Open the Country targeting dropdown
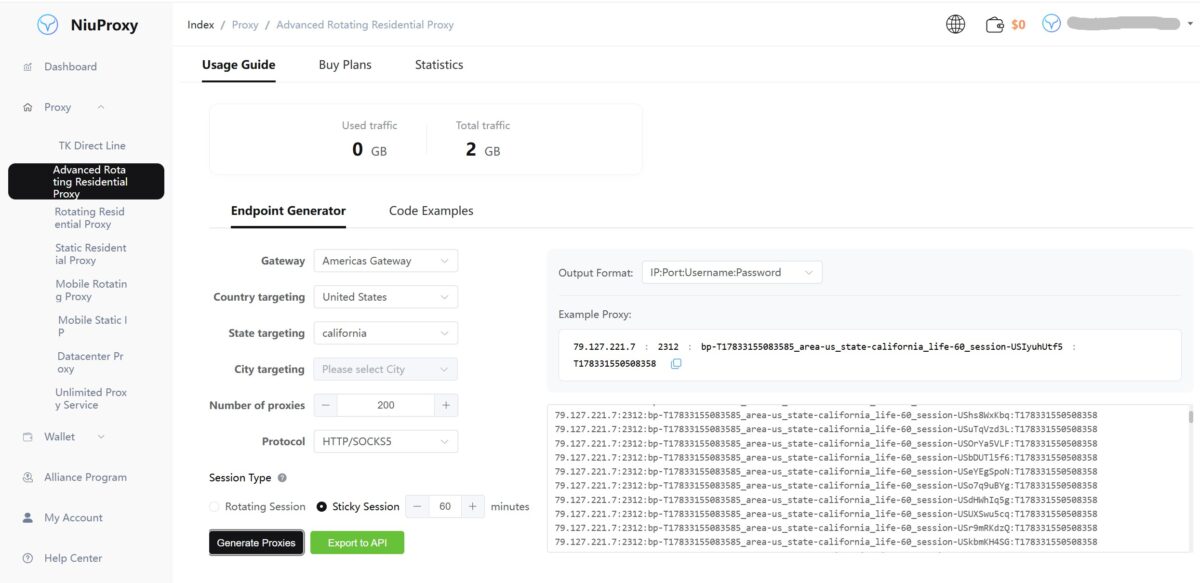This screenshot has height=583, width=1200. 386,297
